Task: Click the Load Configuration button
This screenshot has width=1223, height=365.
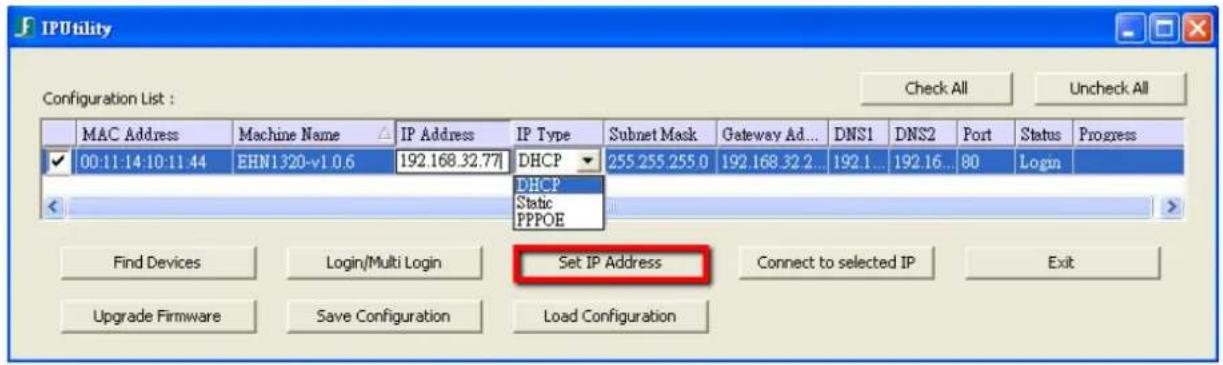Action: pyautogui.click(x=610, y=316)
